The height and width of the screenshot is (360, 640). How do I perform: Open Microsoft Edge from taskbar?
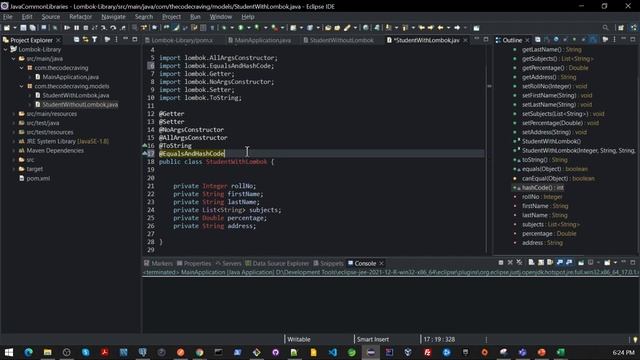pos(28,352)
